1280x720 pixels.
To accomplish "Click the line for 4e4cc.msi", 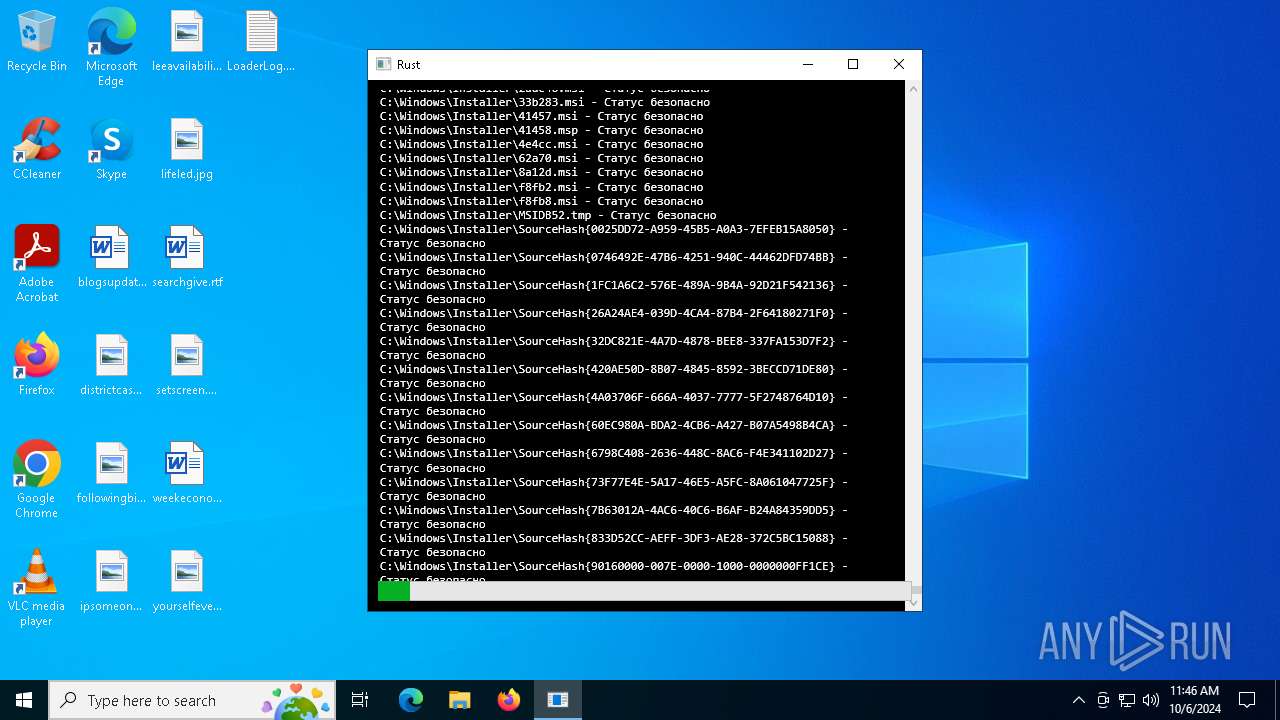I will pos(541,144).
